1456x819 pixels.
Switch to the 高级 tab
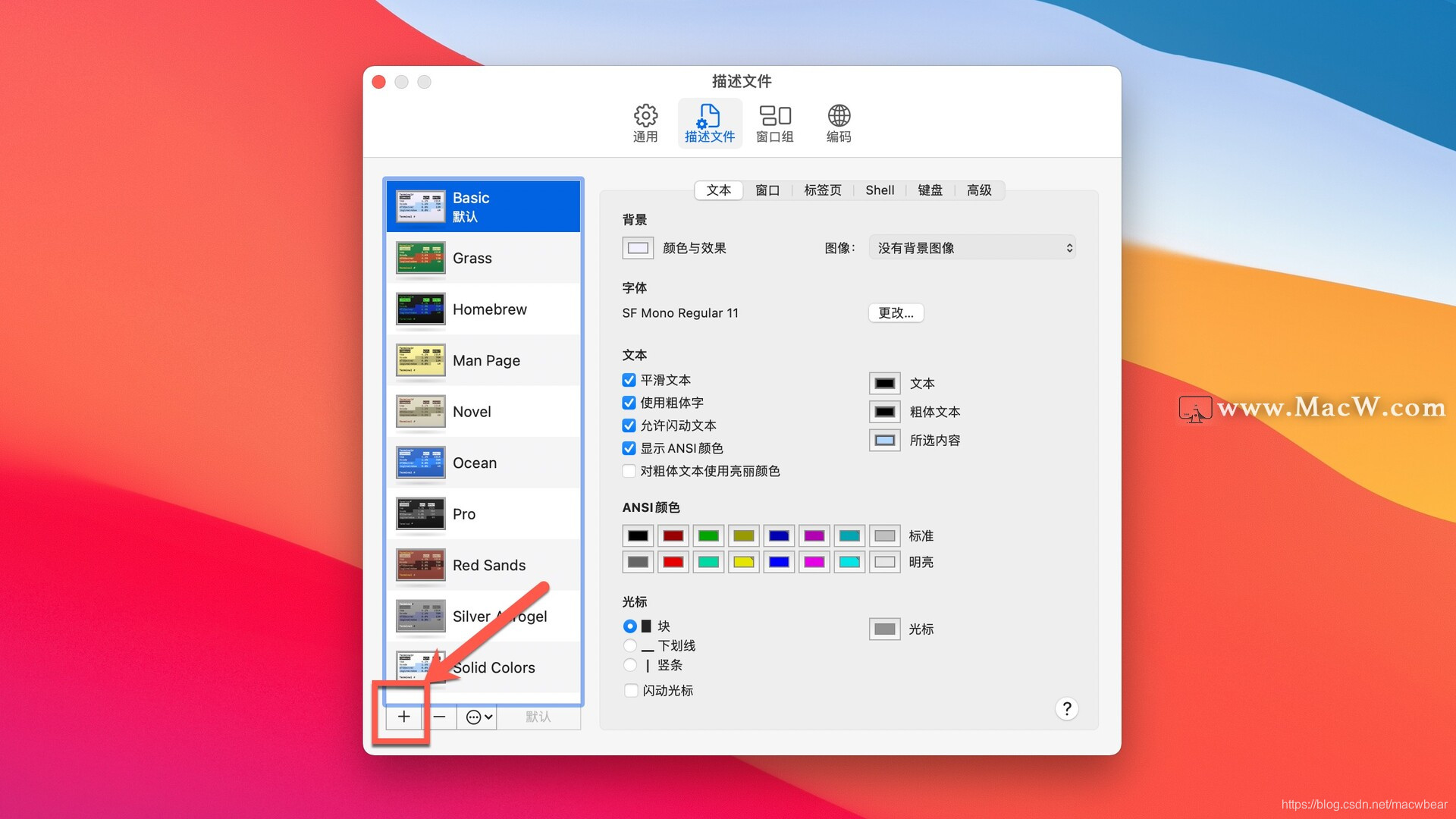coord(979,190)
